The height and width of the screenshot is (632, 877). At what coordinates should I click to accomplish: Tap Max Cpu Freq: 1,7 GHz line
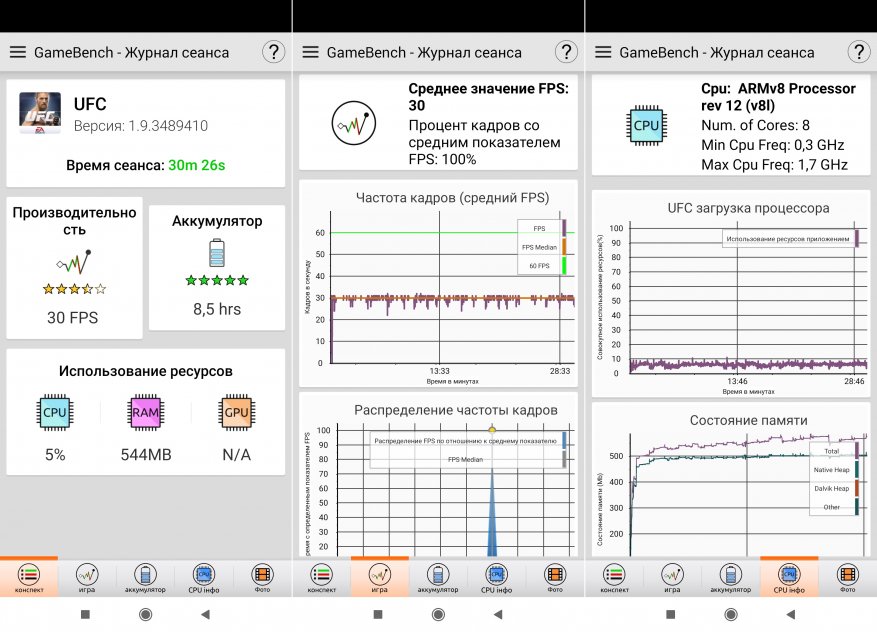click(775, 164)
